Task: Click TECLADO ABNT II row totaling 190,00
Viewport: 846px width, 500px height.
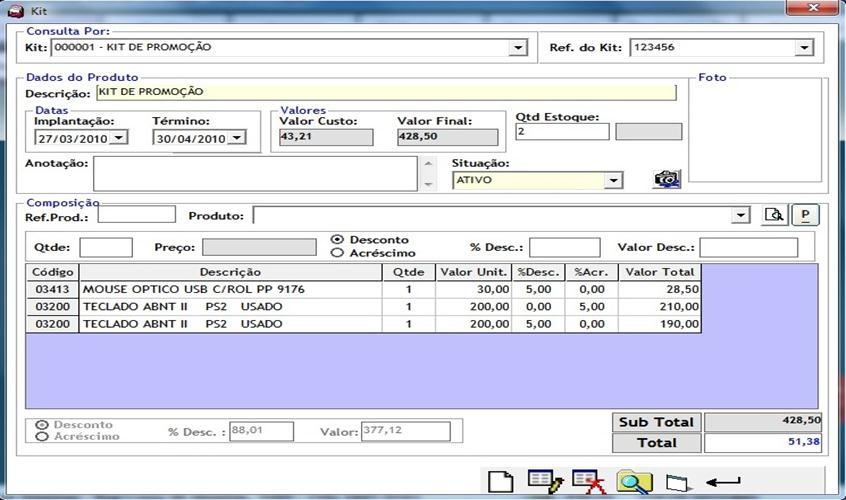Action: (364, 324)
